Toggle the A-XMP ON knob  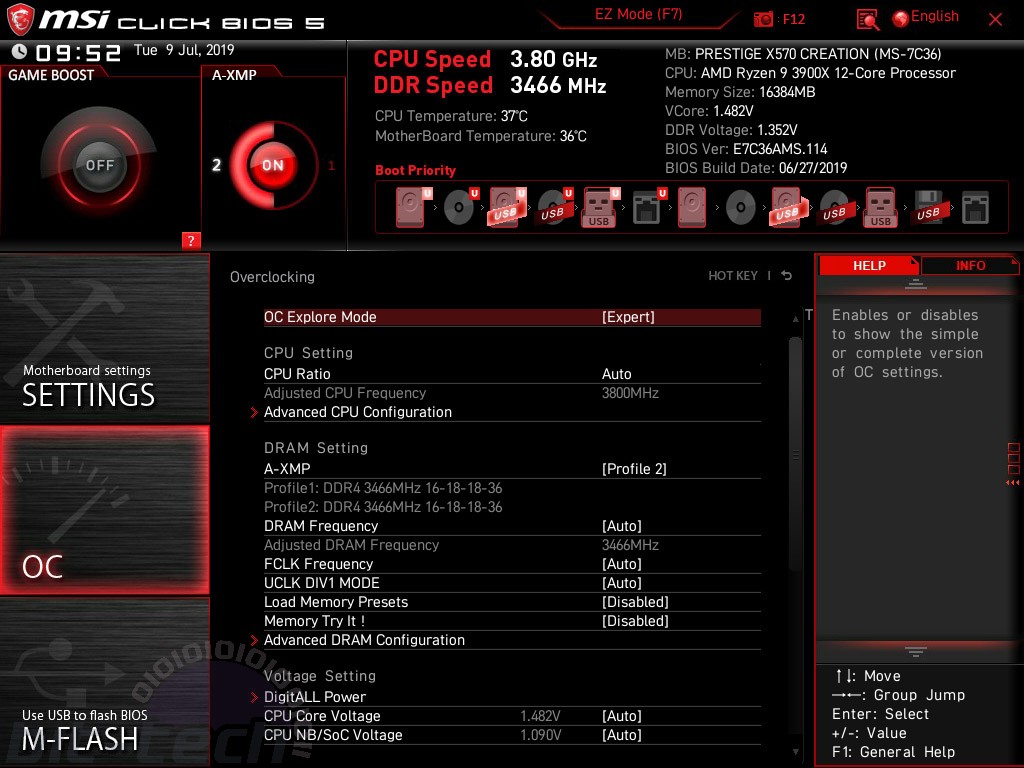pyautogui.click(x=273, y=165)
